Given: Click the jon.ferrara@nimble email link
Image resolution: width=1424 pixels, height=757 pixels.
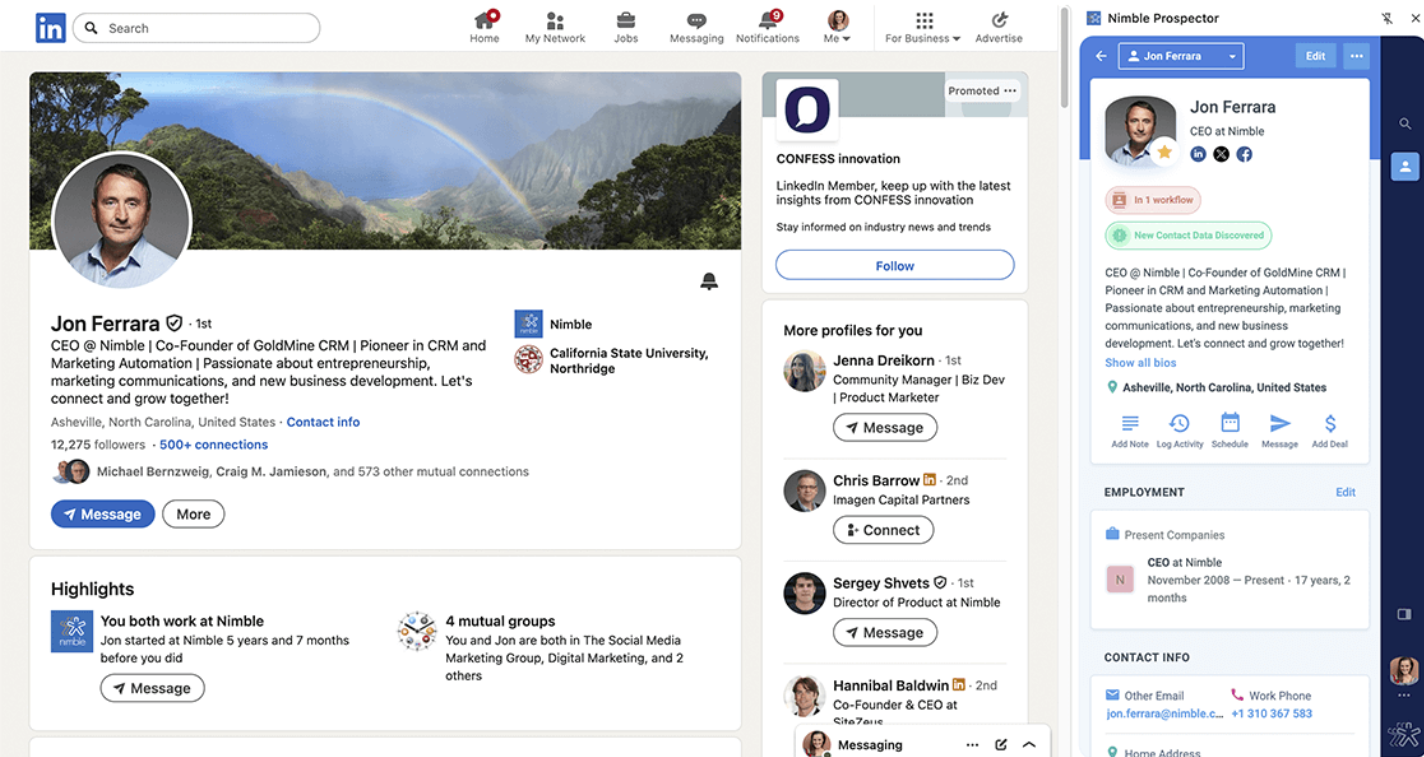Looking at the screenshot, I should pos(1165,713).
